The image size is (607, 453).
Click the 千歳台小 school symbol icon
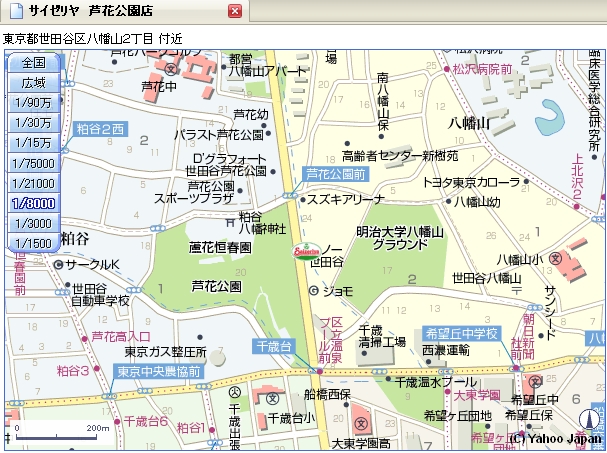(x=273, y=398)
